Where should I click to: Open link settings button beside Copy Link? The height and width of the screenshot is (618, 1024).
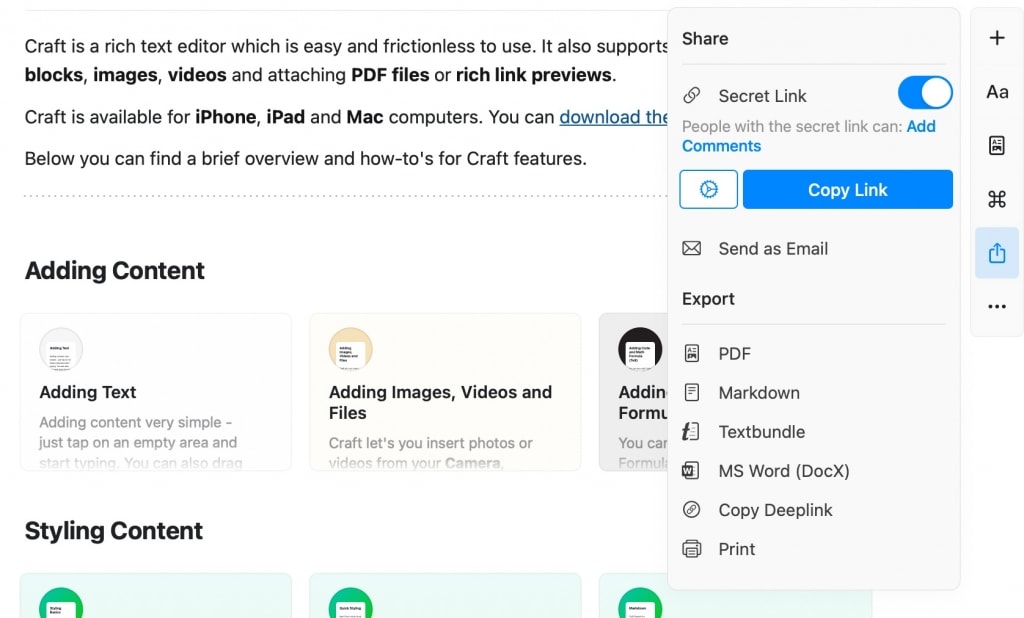coord(709,189)
